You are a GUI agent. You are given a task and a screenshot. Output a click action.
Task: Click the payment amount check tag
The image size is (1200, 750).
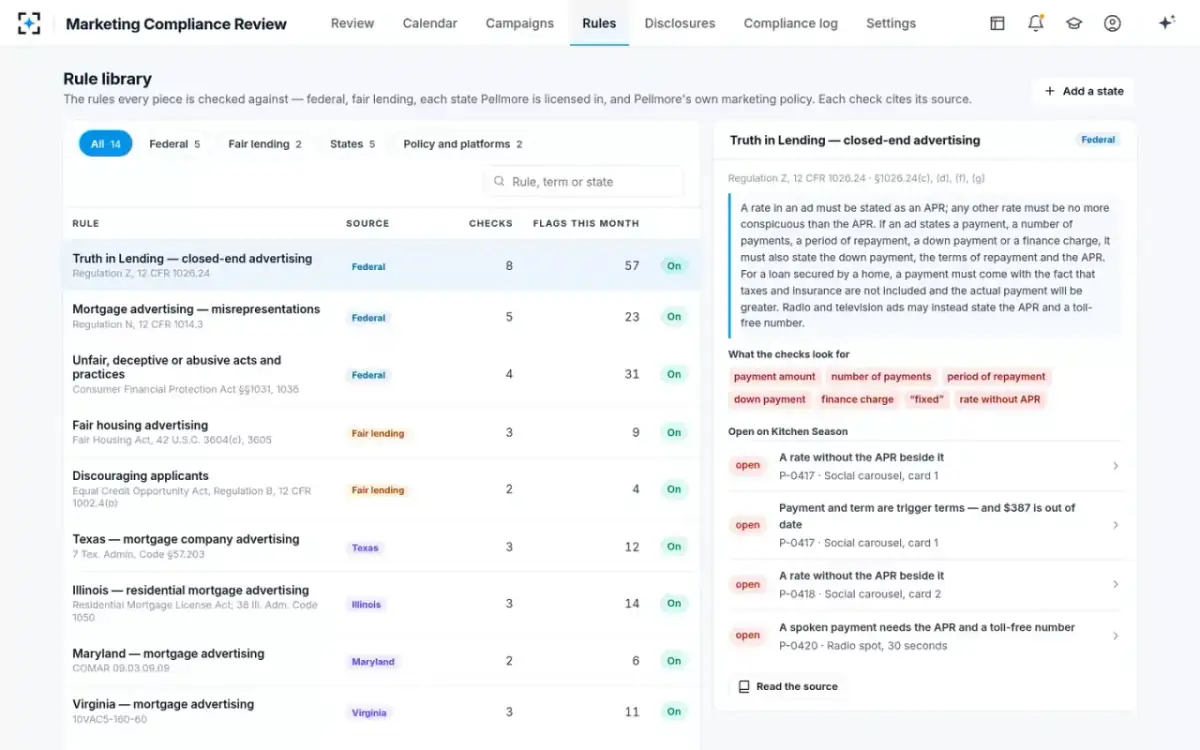(775, 377)
